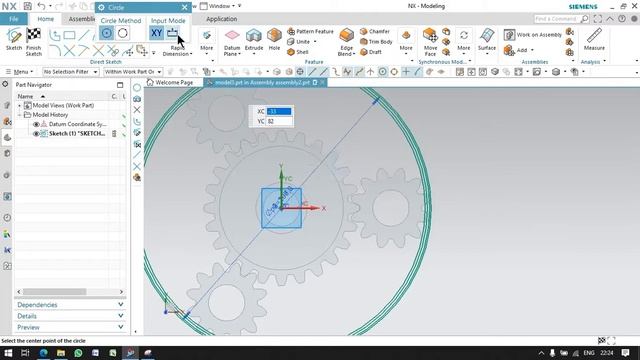Open the Welcome Page tab
This screenshot has width=640, height=360.
tap(170, 82)
